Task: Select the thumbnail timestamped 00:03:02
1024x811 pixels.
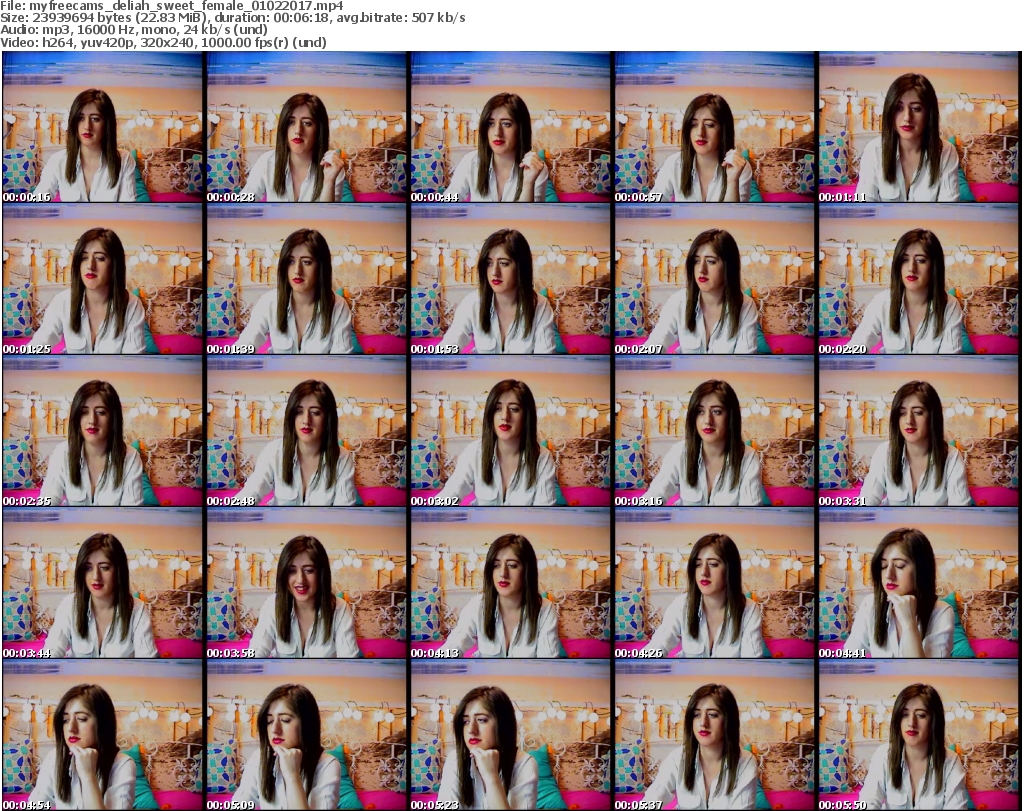Action: point(511,431)
